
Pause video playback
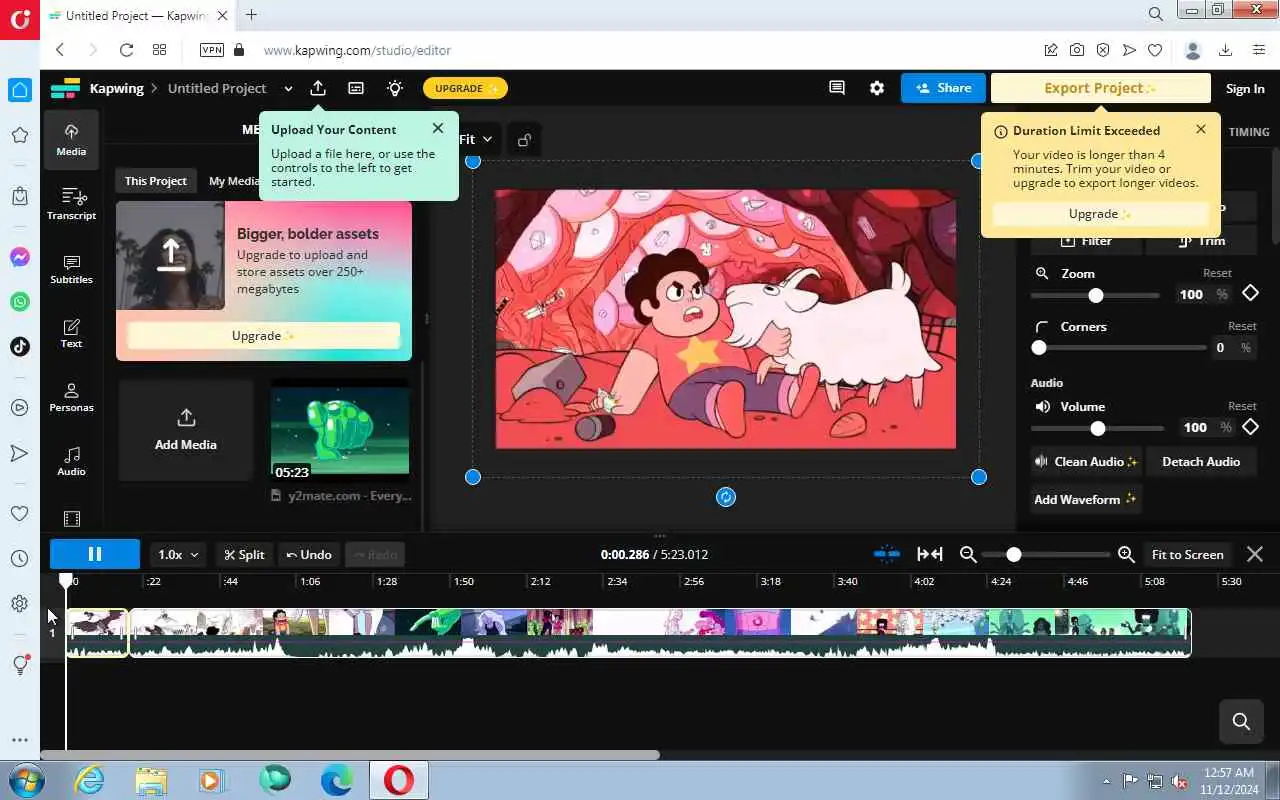click(x=95, y=554)
